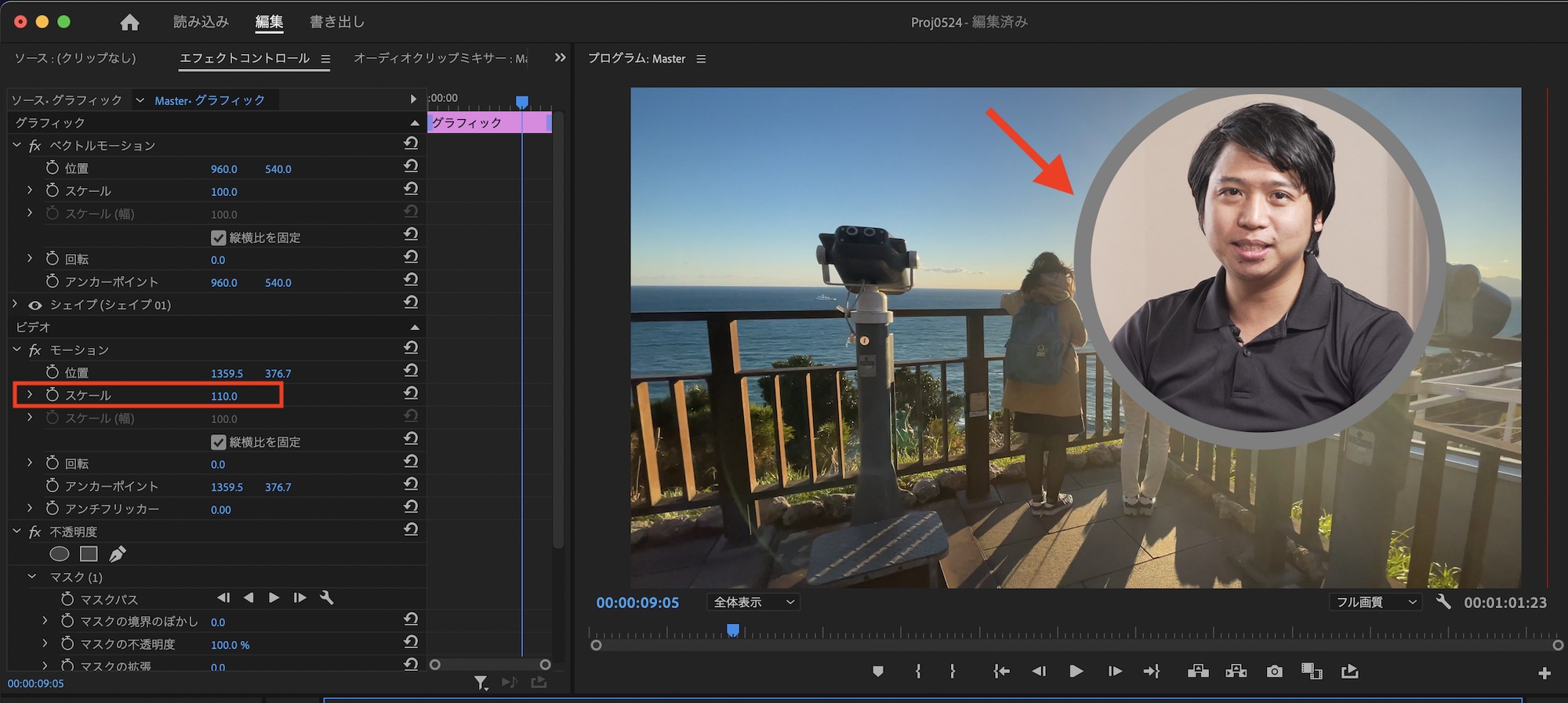Click the Add Marker icon in transport bar
This screenshot has height=703, width=1568.
pyautogui.click(x=878, y=672)
